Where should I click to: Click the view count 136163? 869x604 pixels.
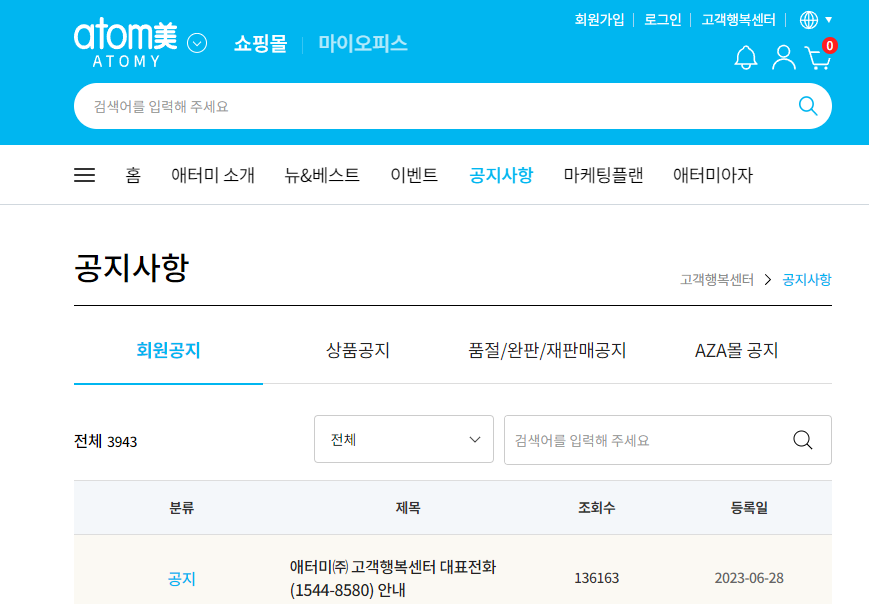point(596,578)
